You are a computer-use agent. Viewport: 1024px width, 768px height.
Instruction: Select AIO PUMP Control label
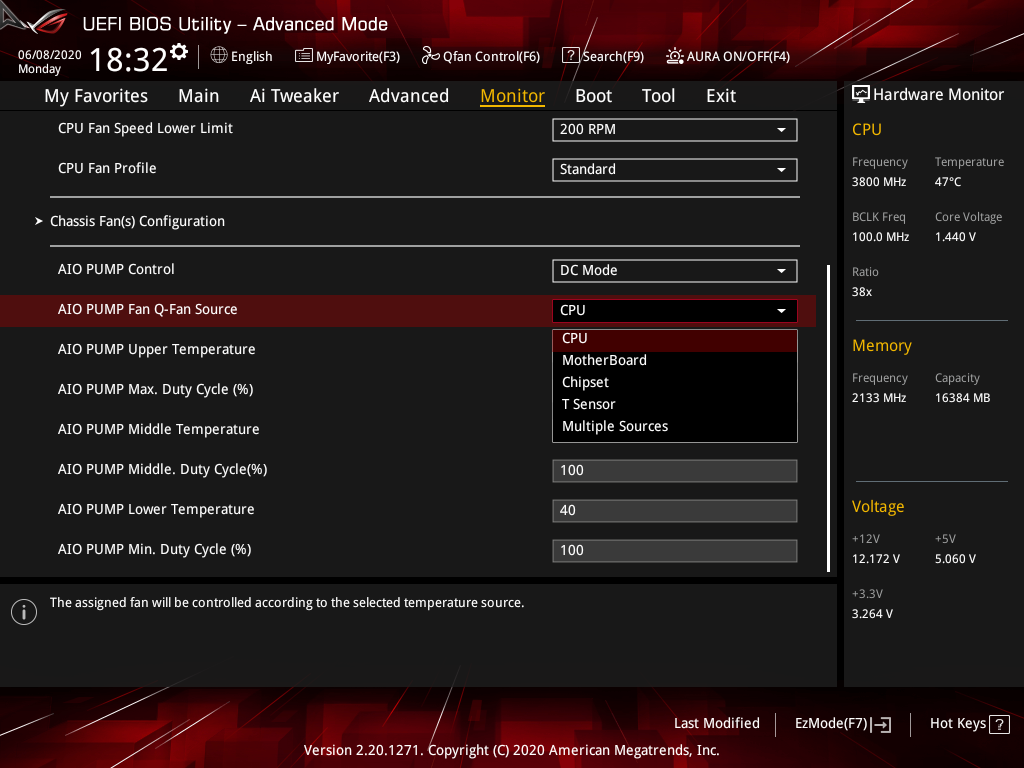click(x=116, y=269)
